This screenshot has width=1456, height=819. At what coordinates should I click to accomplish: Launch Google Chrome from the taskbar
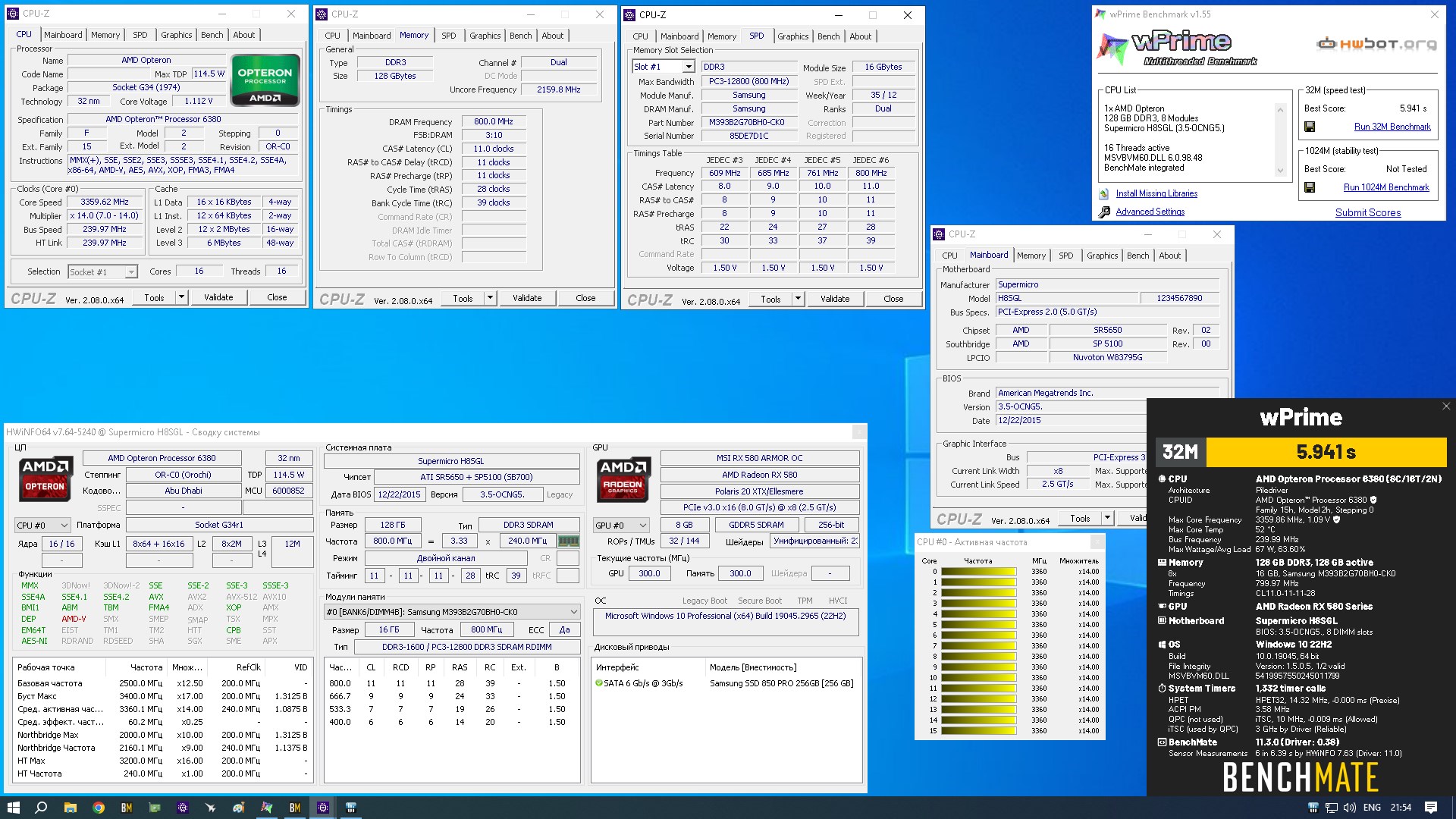(99, 808)
